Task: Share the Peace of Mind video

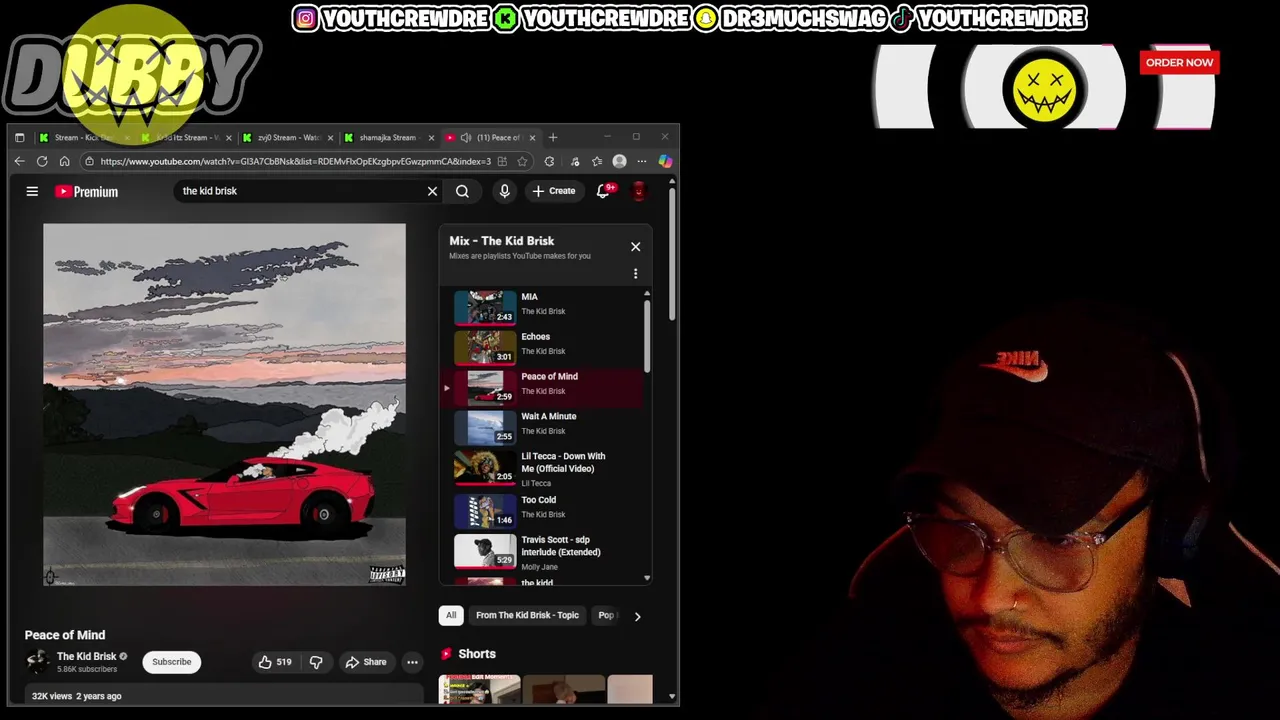Action: (x=365, y=662)
